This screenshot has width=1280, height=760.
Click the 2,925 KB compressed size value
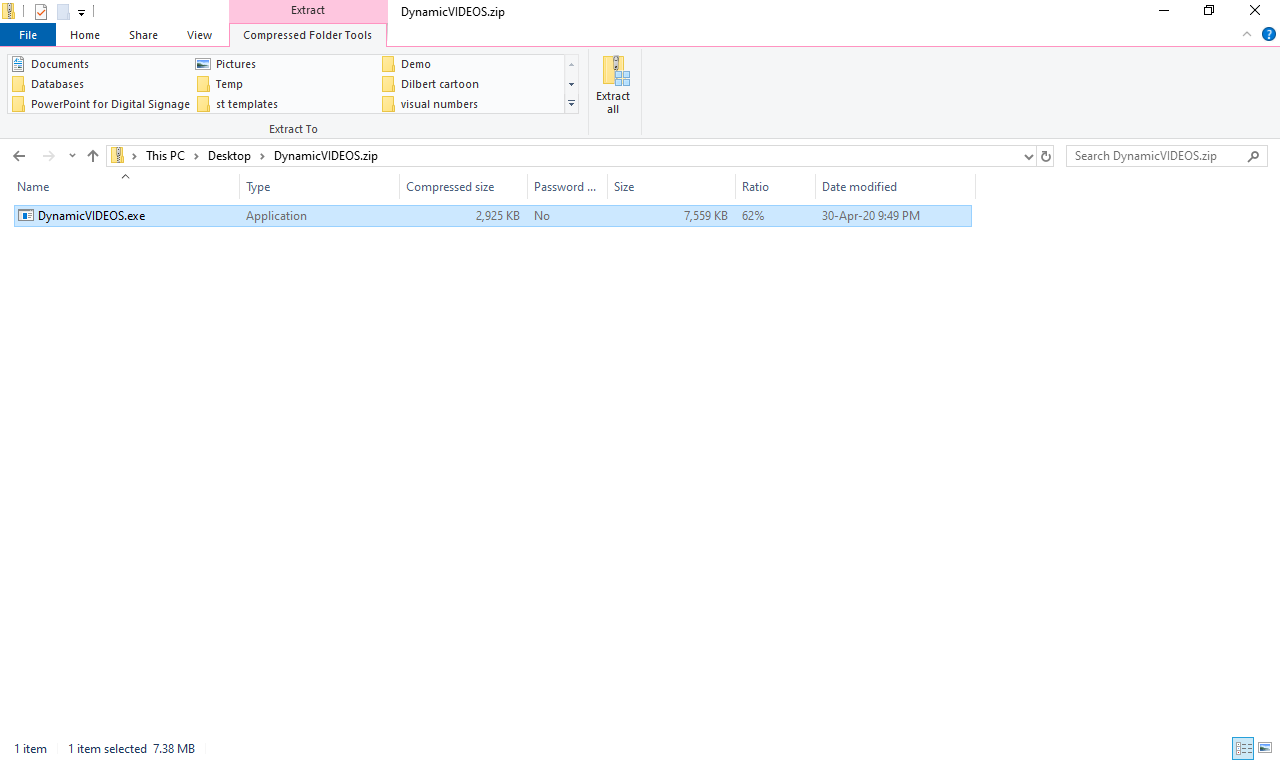coord(497,216)
